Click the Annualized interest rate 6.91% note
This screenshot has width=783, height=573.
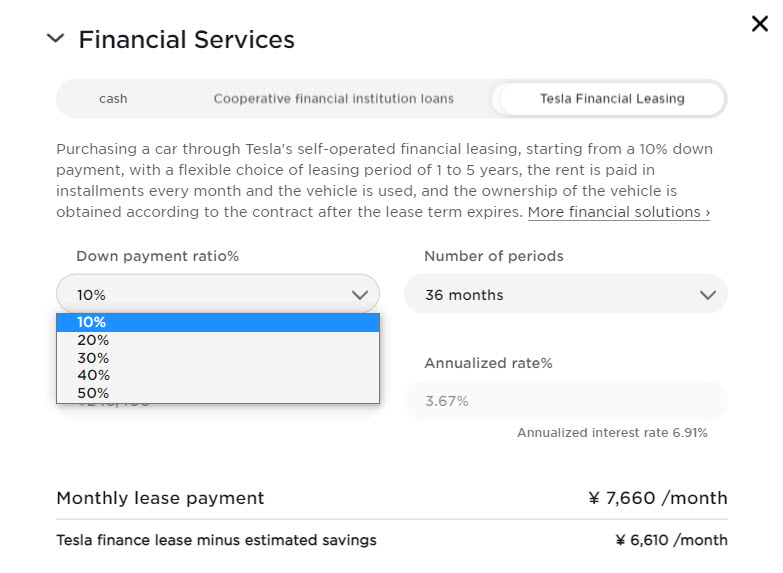(x=612, y=433)
